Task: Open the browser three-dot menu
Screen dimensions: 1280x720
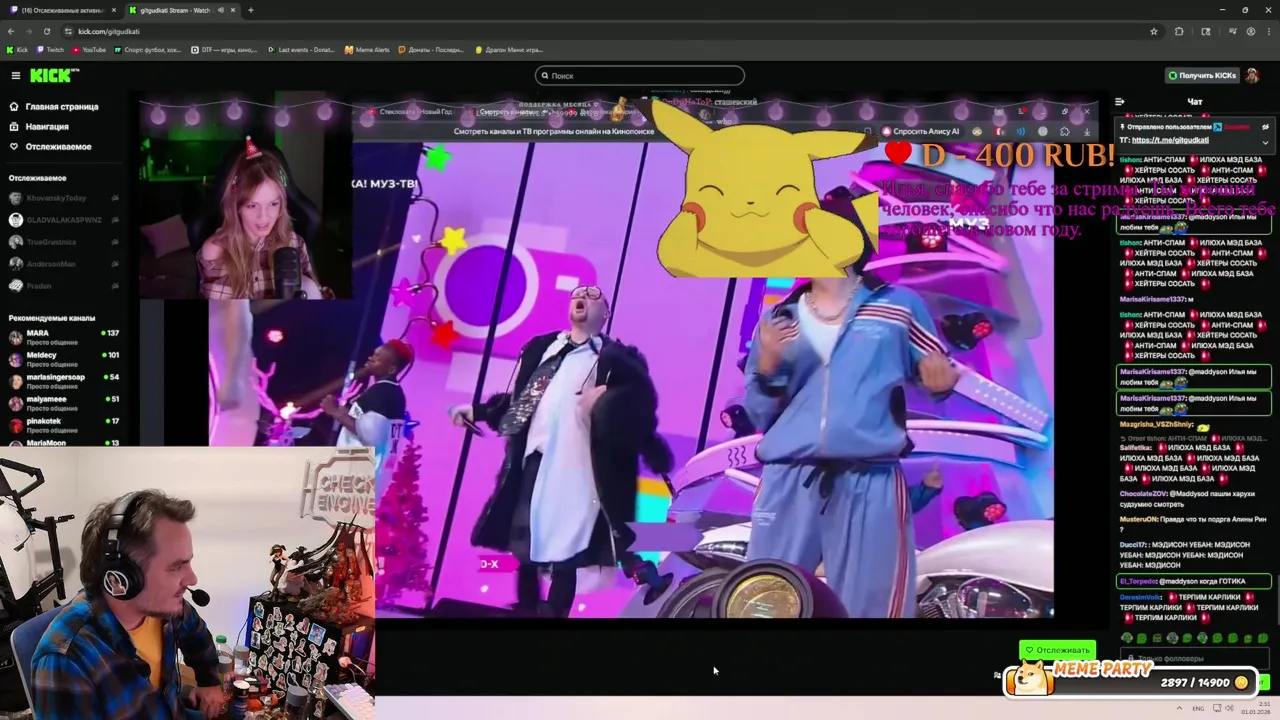Action: point(1268,31)
